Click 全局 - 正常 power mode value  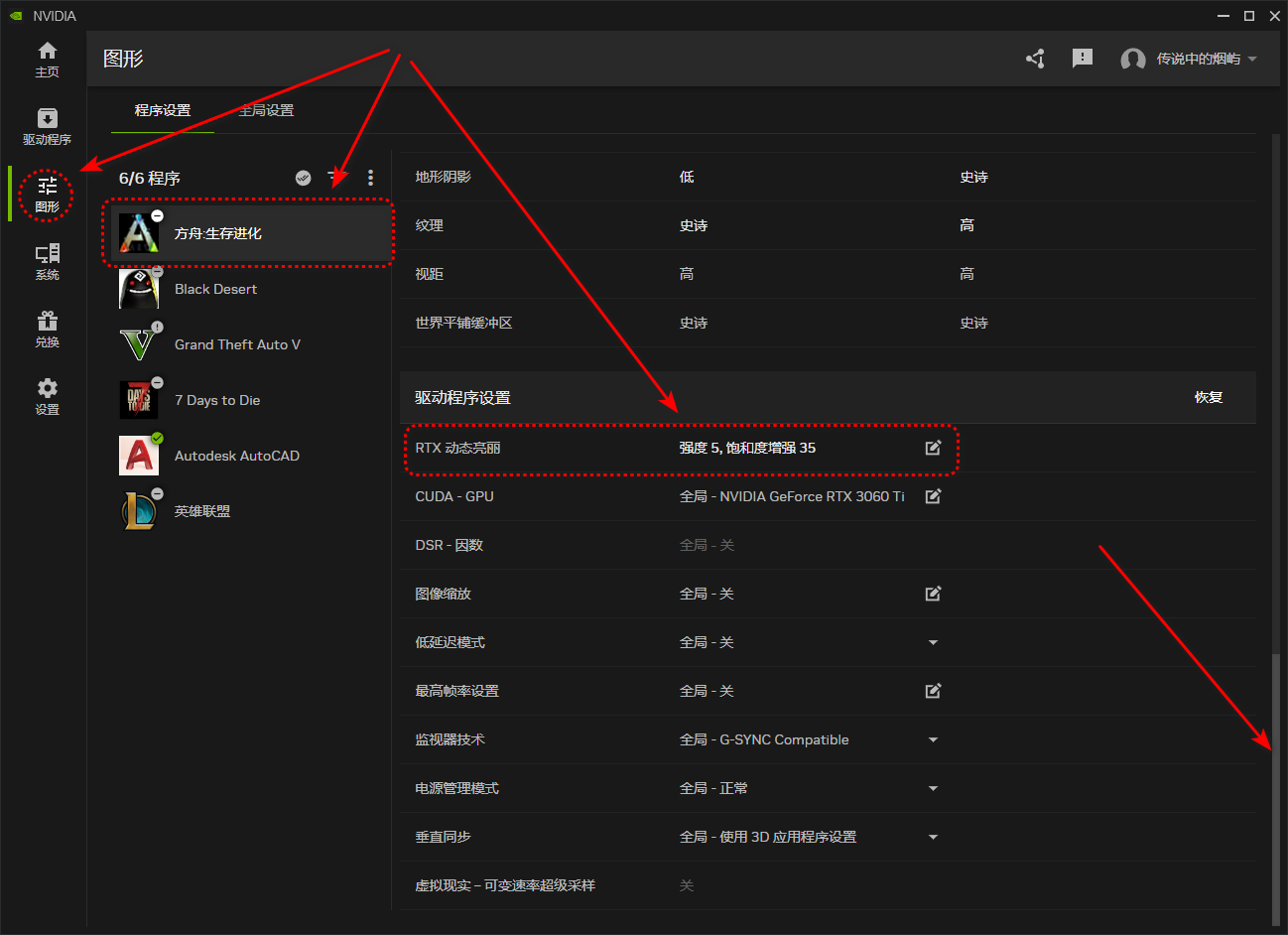pyautogui.click(x=713, y=788)
